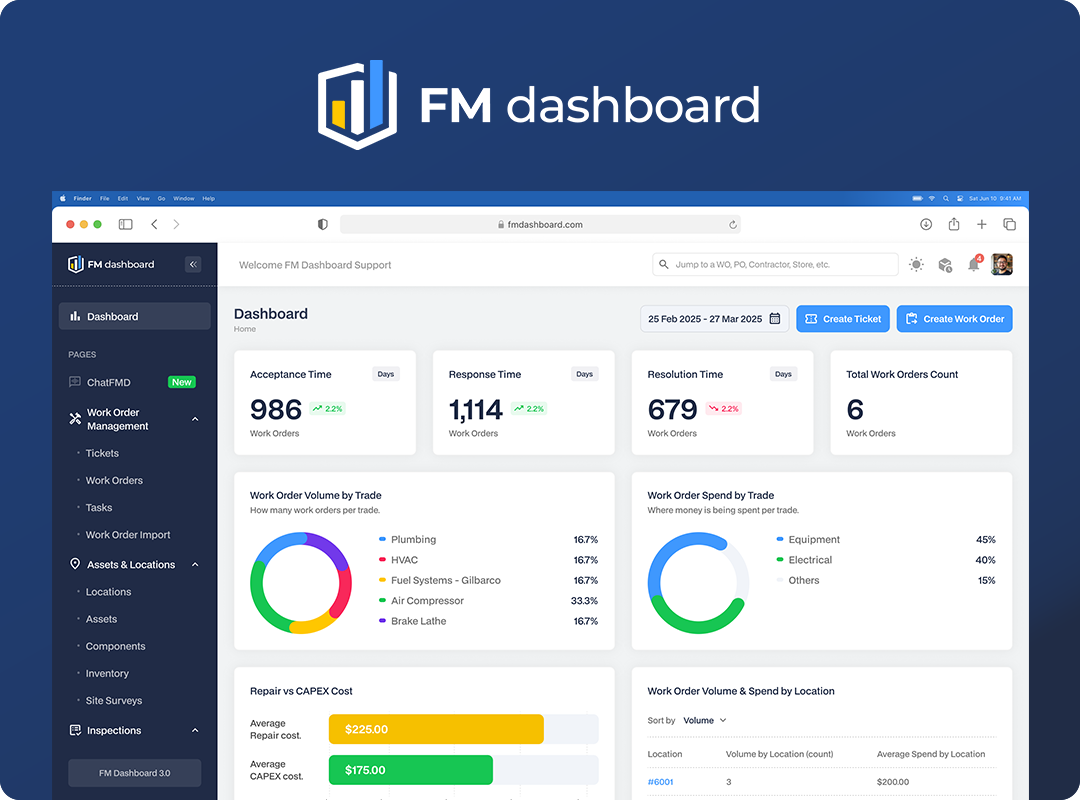The width and height of the screenshot is (1080, 800).
Task: Click the Work Order Volume by Trade donut chart
Action: [x=301, y=583]
